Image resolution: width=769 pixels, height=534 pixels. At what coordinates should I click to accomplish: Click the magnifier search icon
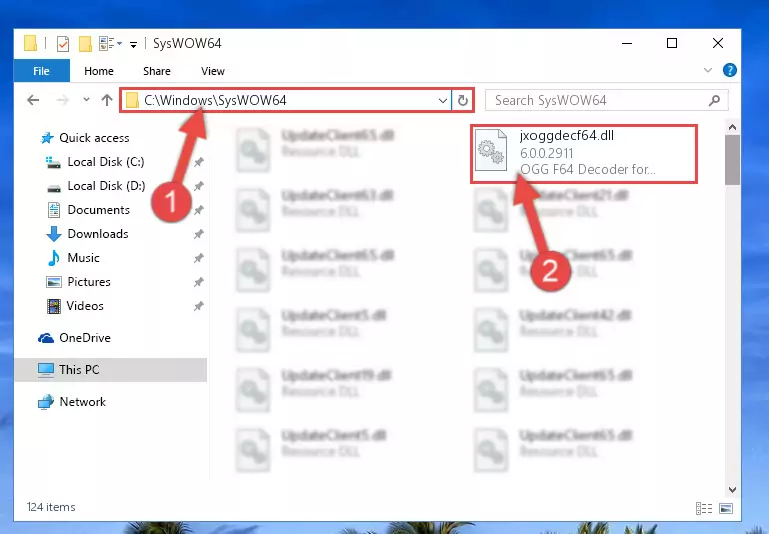point(715,101)
